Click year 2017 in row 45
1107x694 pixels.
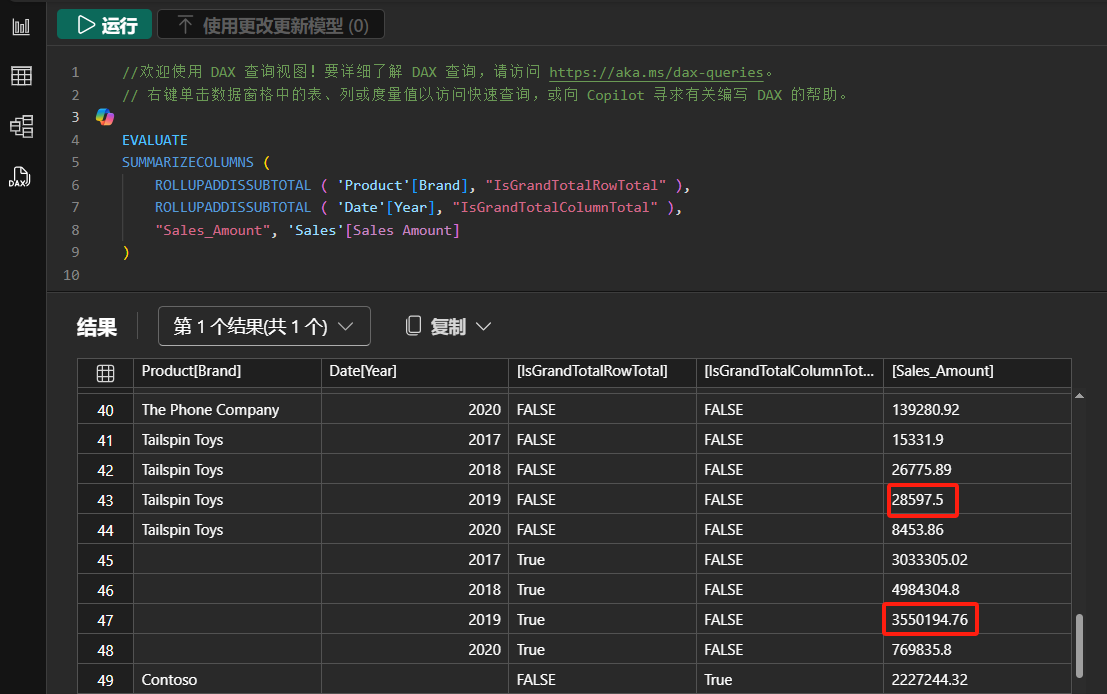tap(484, 560)
